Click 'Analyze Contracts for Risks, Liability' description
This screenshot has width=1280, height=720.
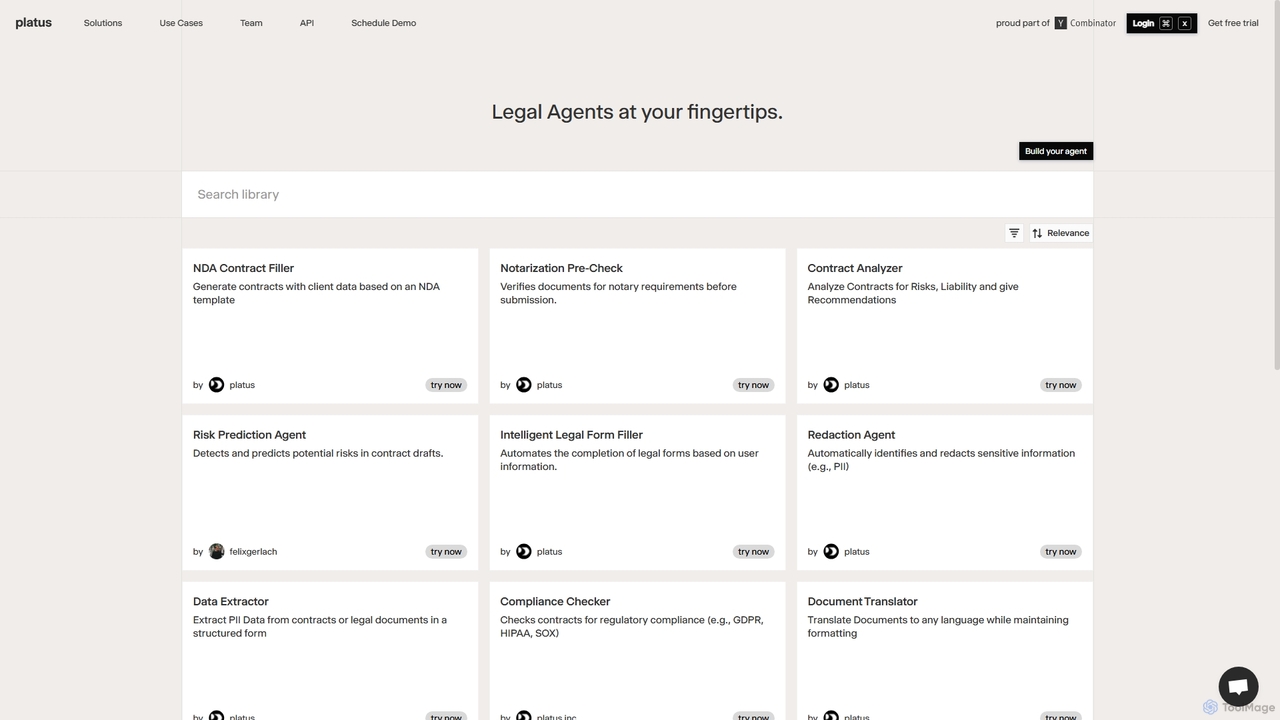coord(913,293)
